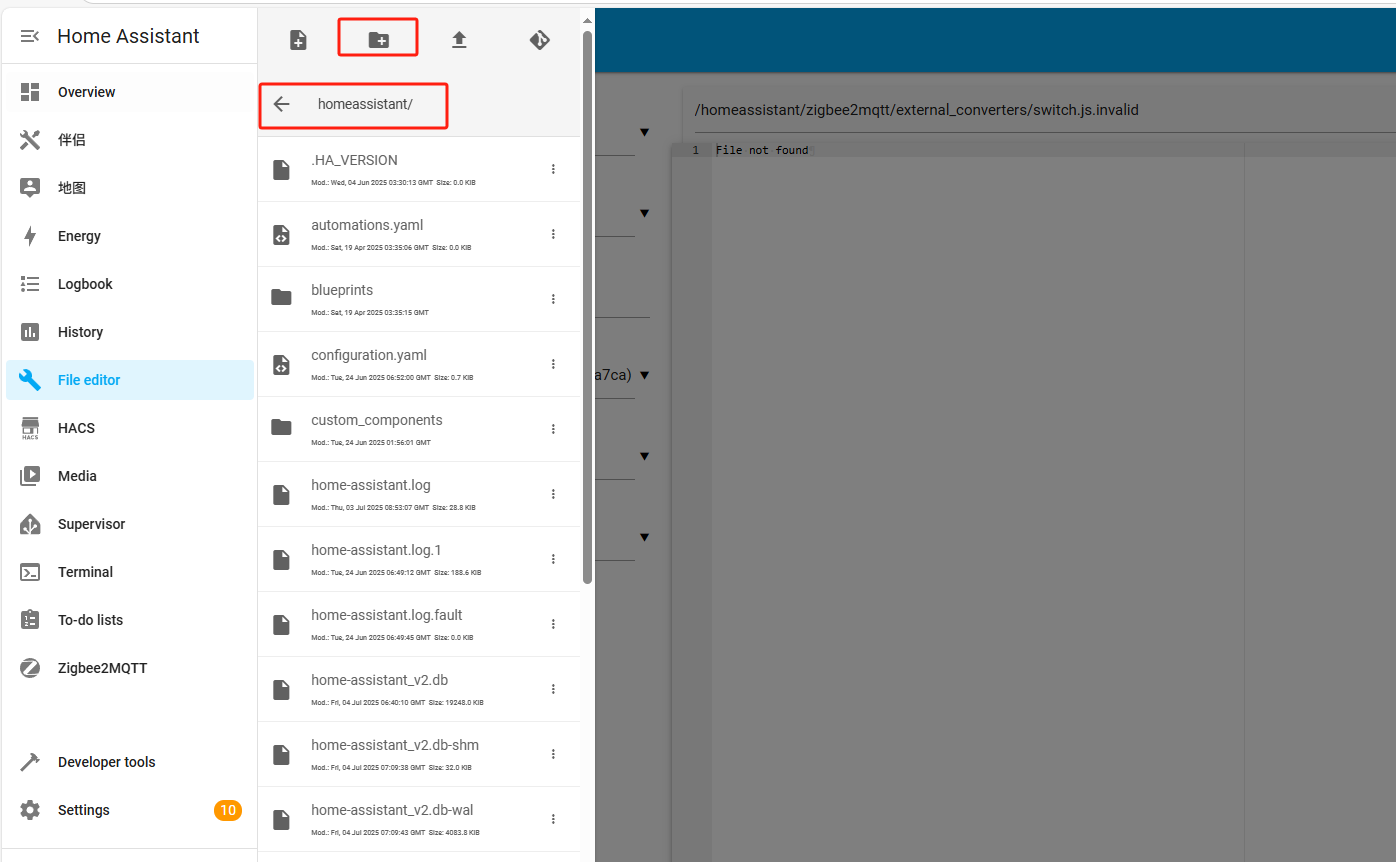Select the .HA_VERSION file
1396x862 pixels.
tap(354, 161)
